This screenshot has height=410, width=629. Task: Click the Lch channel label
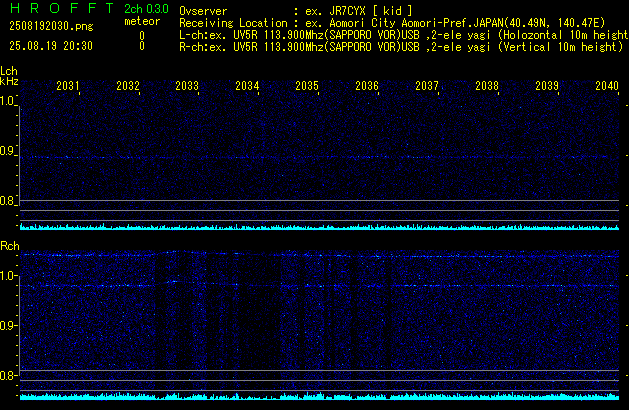coord(9,71)
